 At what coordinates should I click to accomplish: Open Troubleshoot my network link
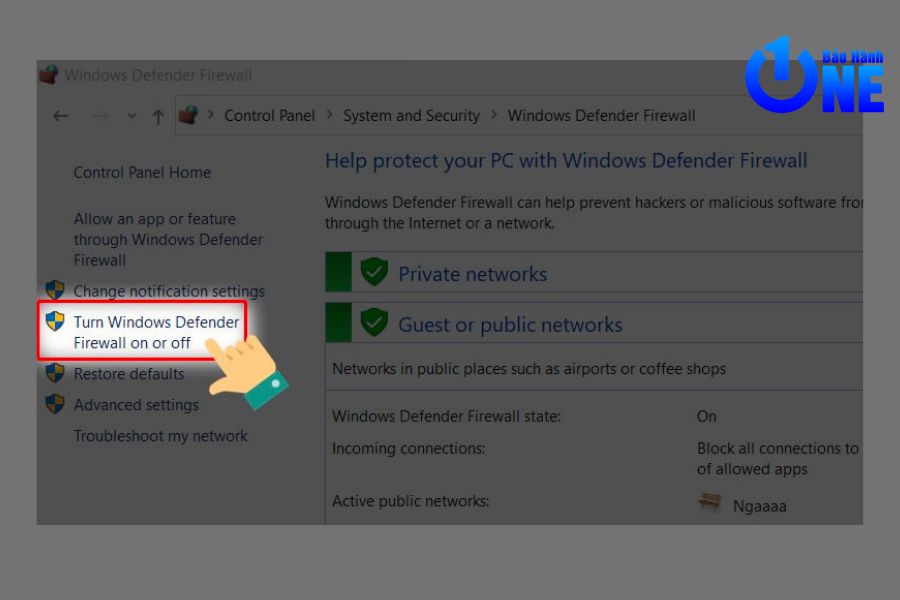pos(160,436)
